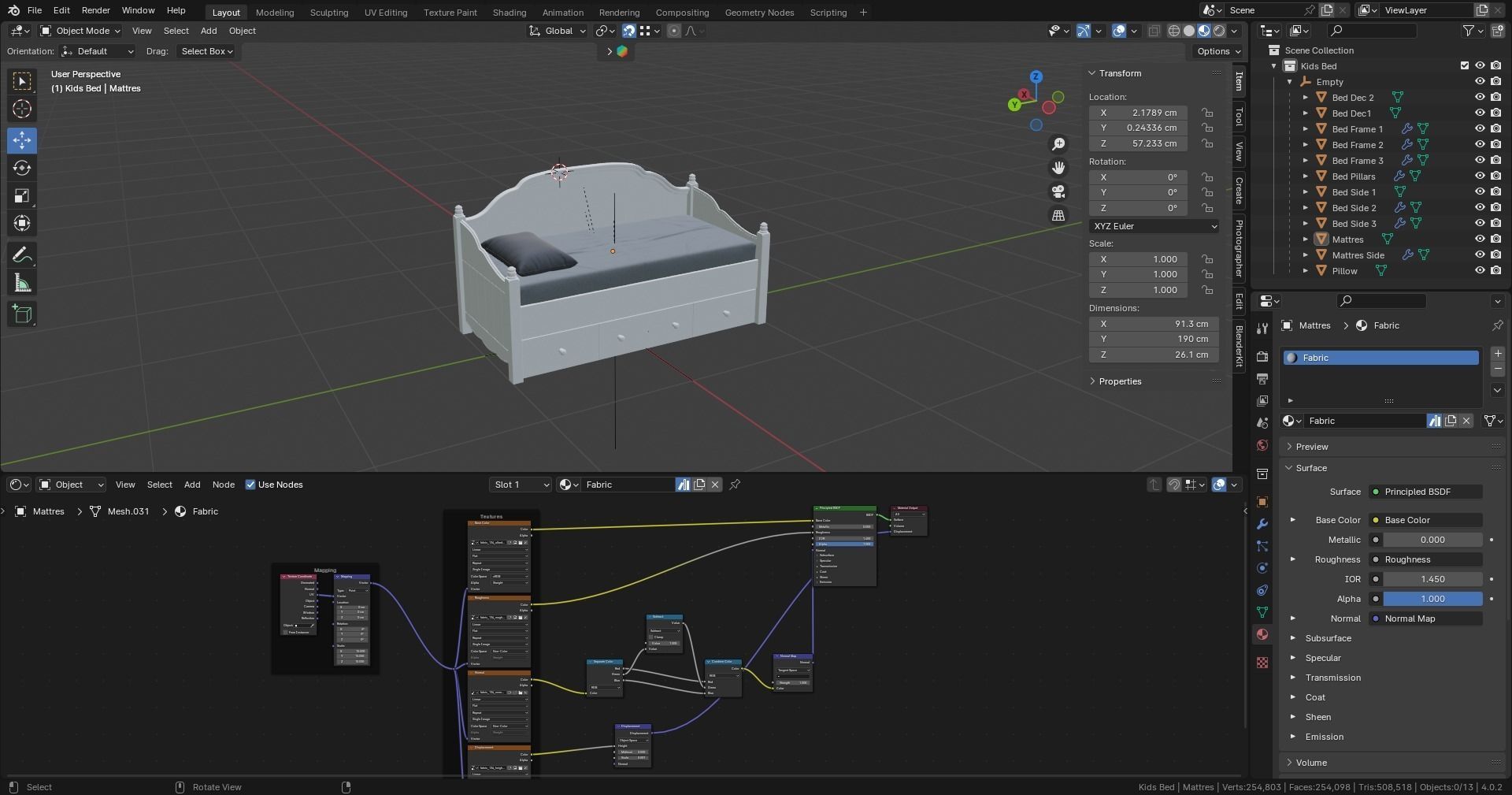Open the Object properties tab icon
Screen dimensions: 1512x795
1262,502
